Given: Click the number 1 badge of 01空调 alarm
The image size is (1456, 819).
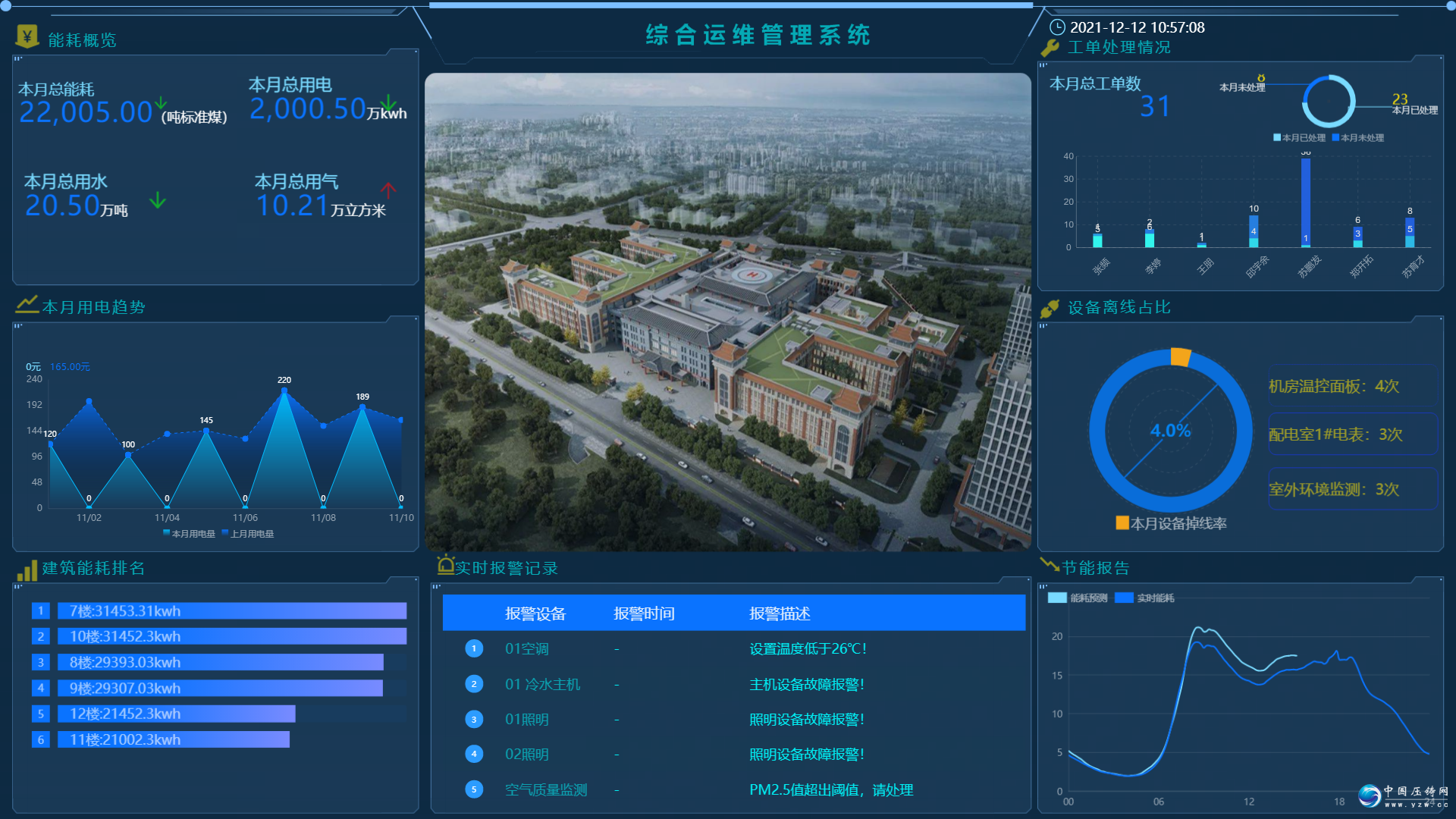Looking at the screenshot, I should [x=474, y=649].
